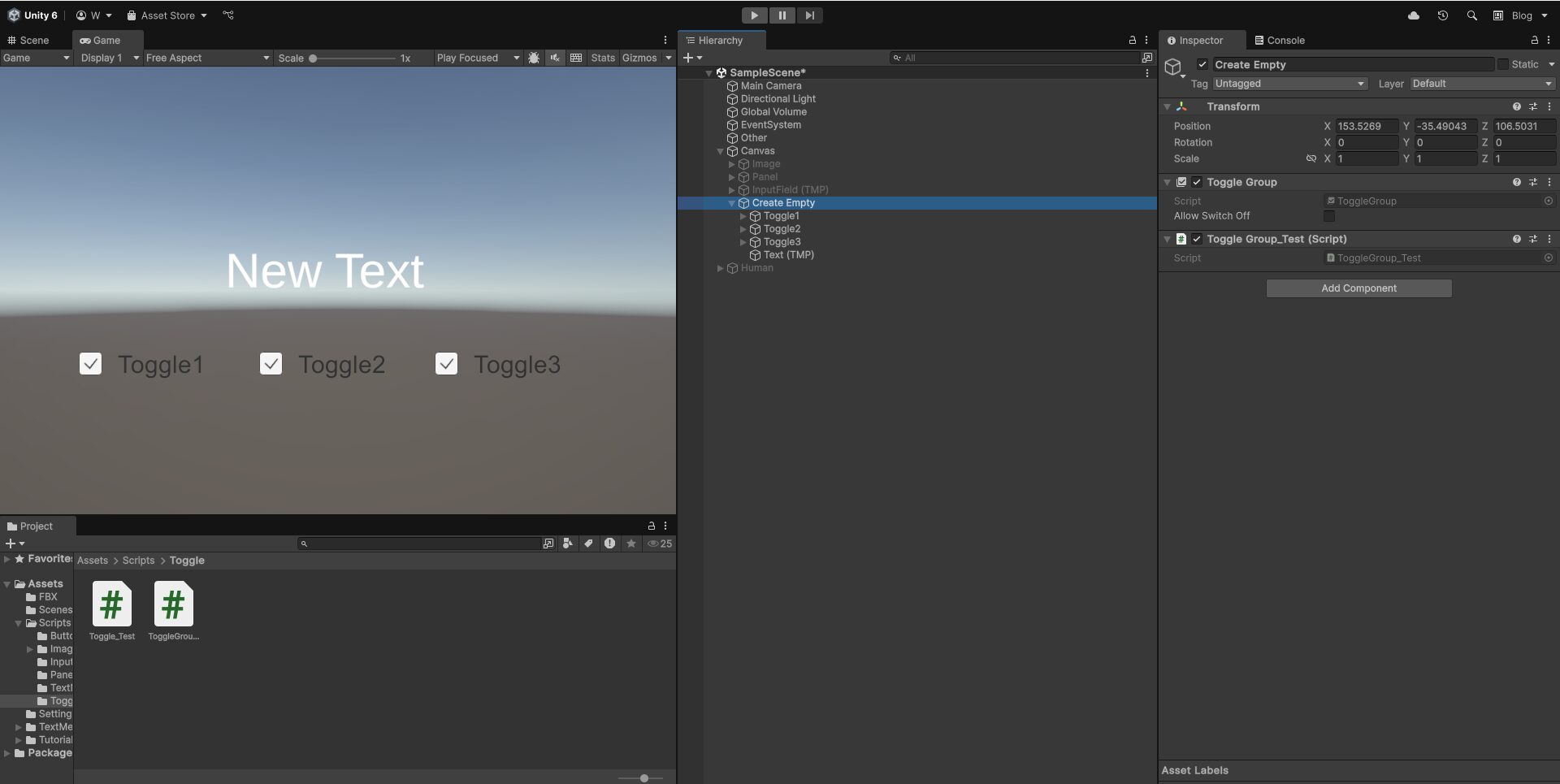This screenshot has height=784, width=1560.
Task: Collapse the Canvas item in the Hierarchy
Action: tap(720, 151)
